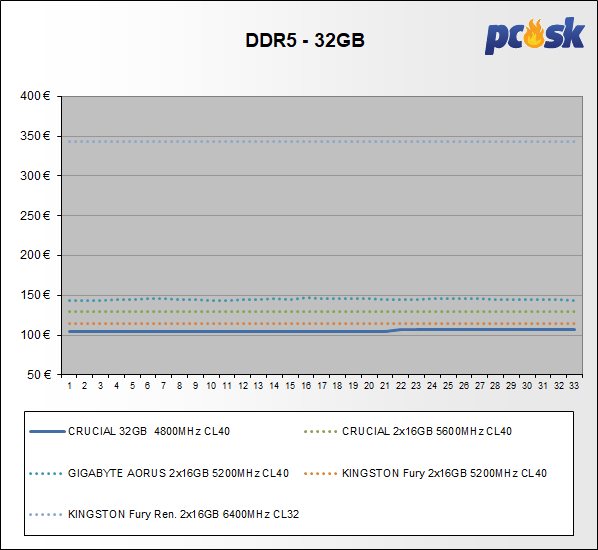Click the orange dotted KINGSTON Fury legend marker
598x550 pixels.
(320, 474)
